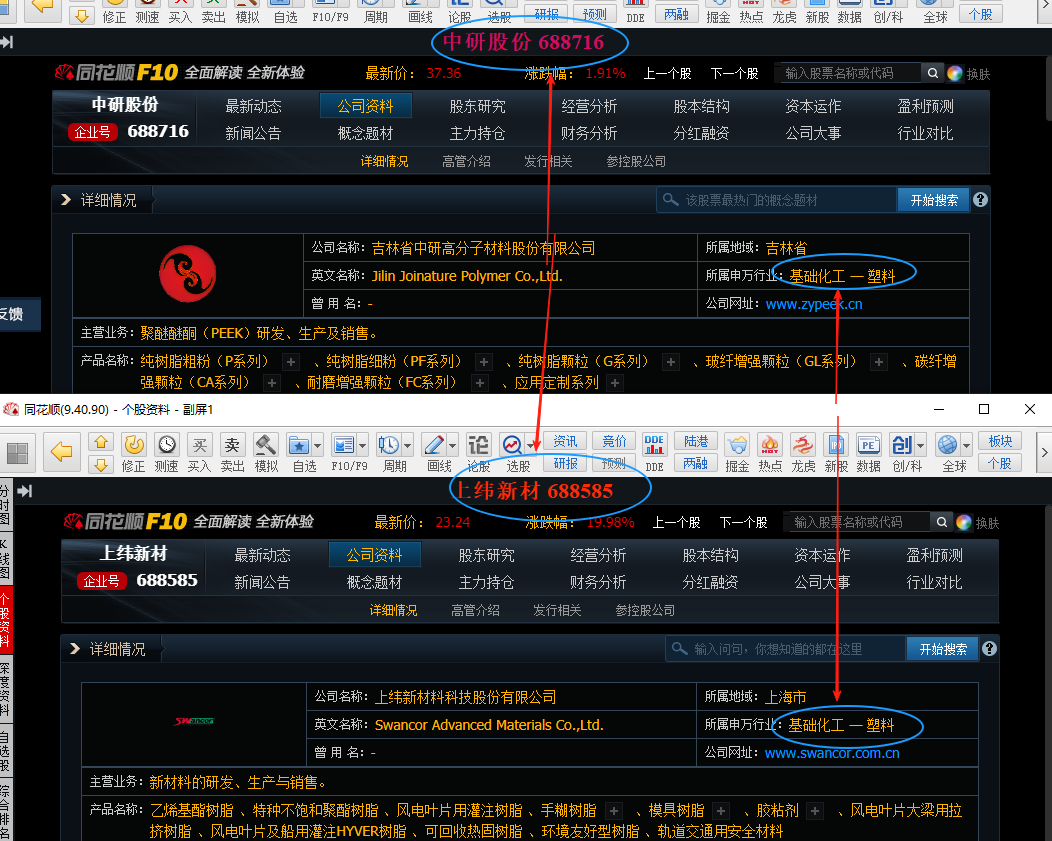The height and width of the screenshot is (841, 1052).
Task: Click the 选股 magnifier icon
Action: click(512, 445)
